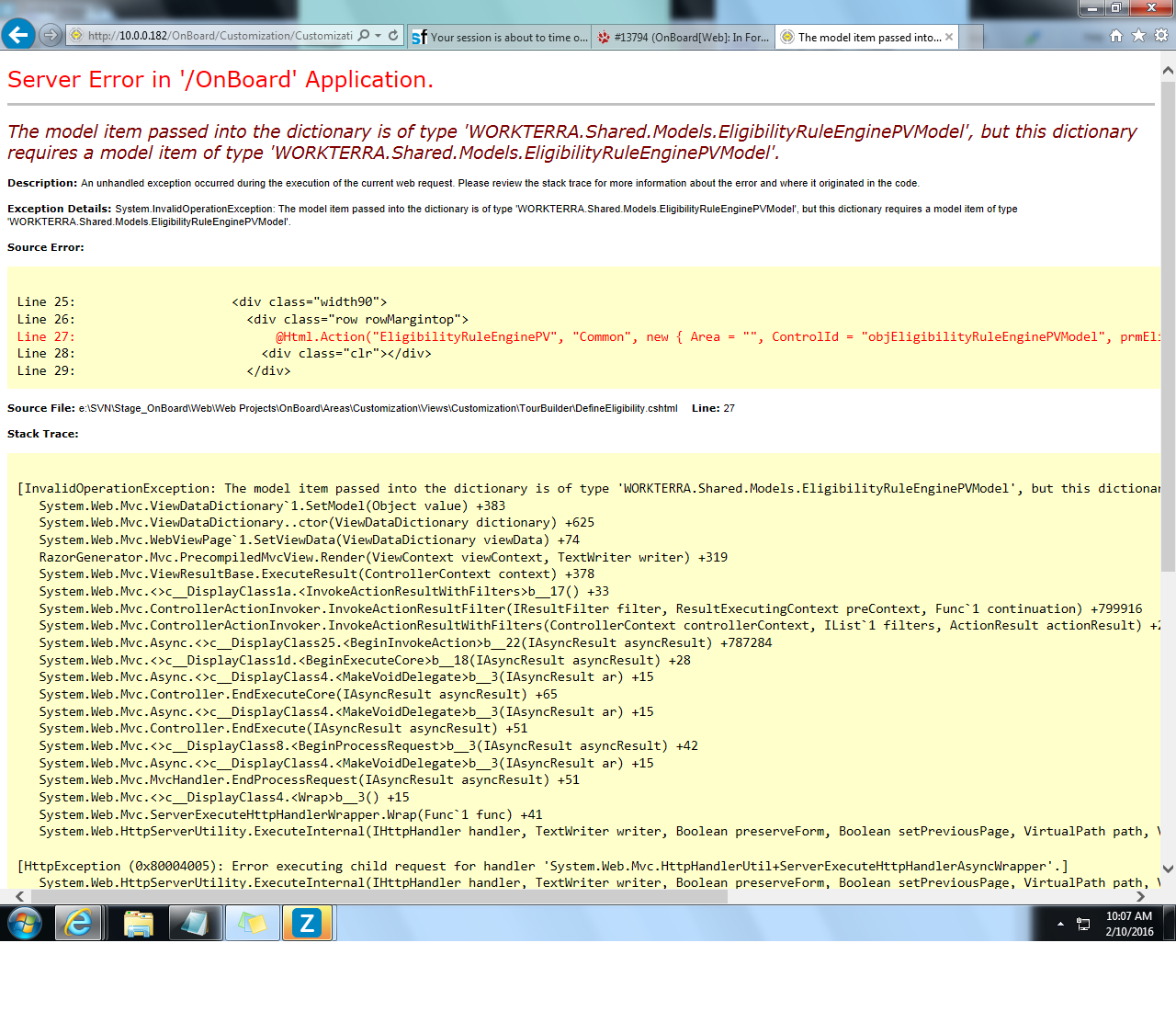
Task: Switch to the '#13794 (OnBoard[Web]' tab
Action: tap(683, 37)
